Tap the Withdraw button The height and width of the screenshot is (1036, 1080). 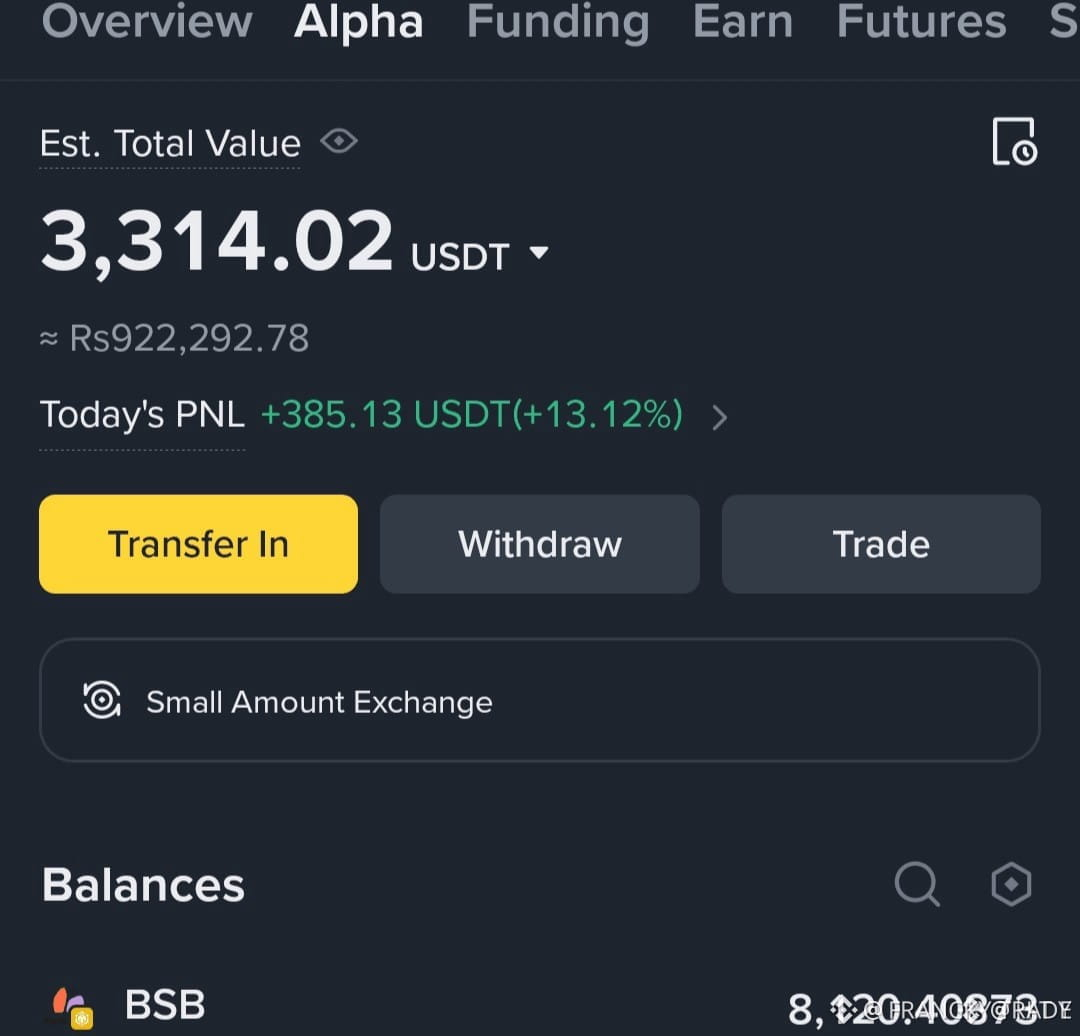[540, 543]
